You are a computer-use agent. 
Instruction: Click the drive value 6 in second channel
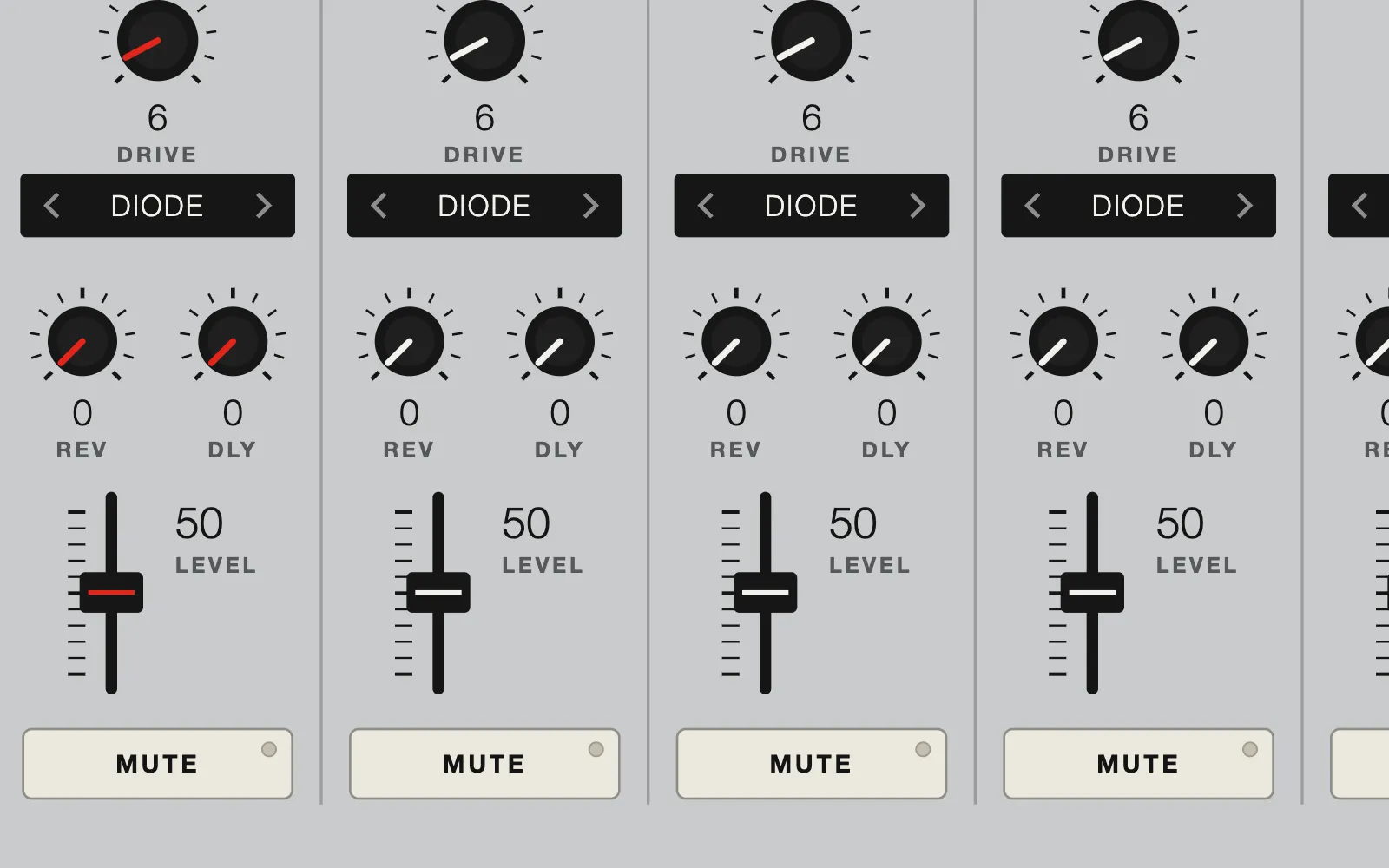coord(484,118)
